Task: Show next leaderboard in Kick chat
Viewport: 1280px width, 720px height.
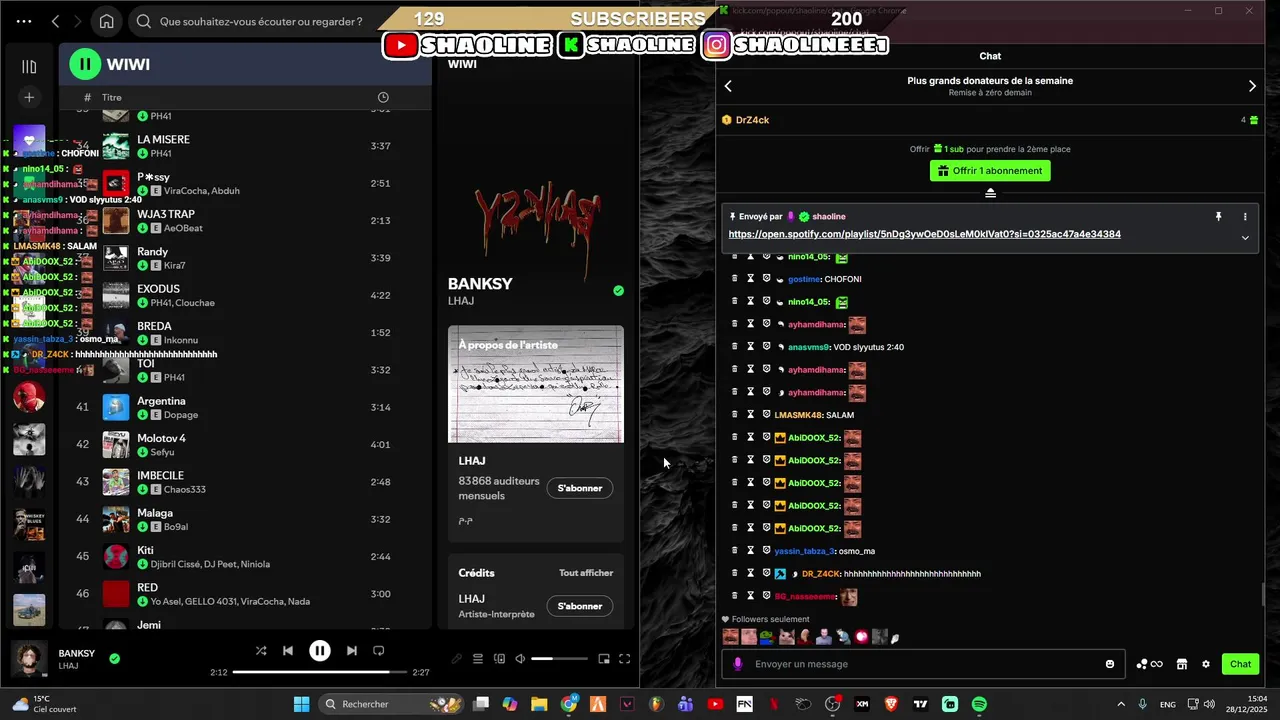Action: click(x=1252, y=86)
